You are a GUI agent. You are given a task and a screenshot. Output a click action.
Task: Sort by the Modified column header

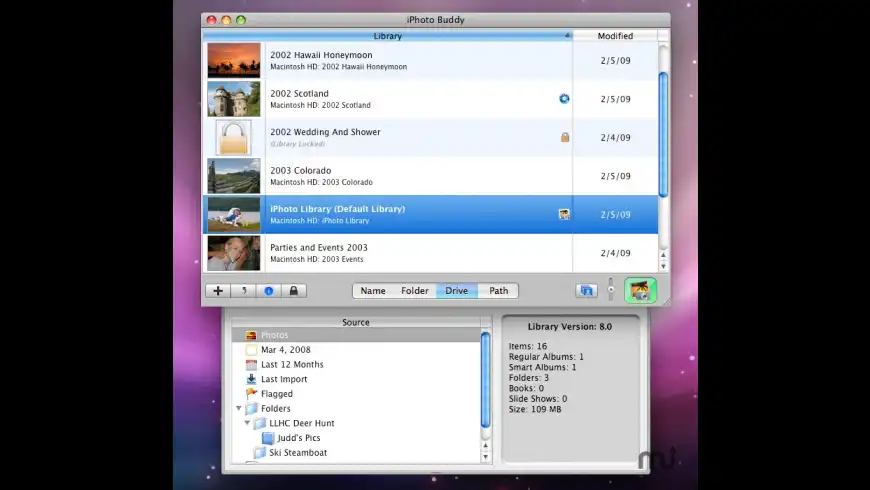click(615, 36)
